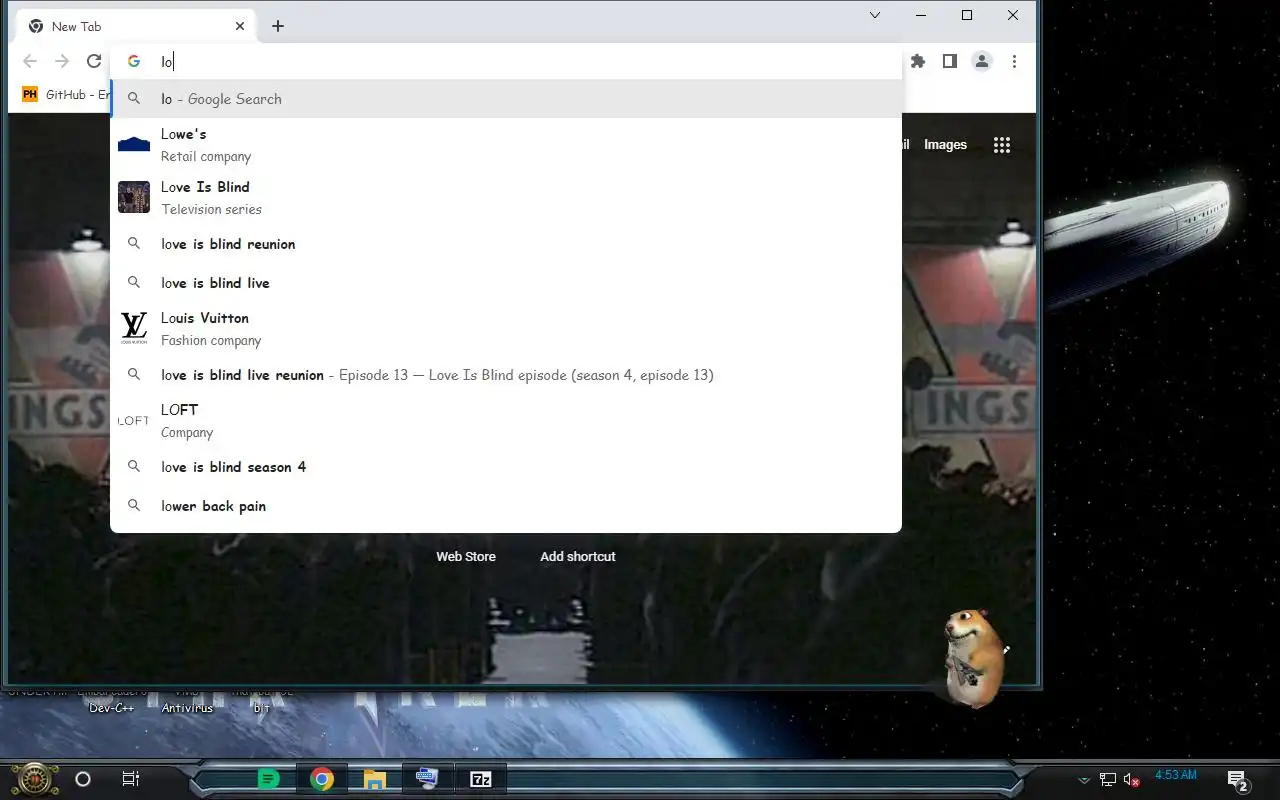
Task: Open Chrome three-dot menu
Action: [x=1014, y=62]
